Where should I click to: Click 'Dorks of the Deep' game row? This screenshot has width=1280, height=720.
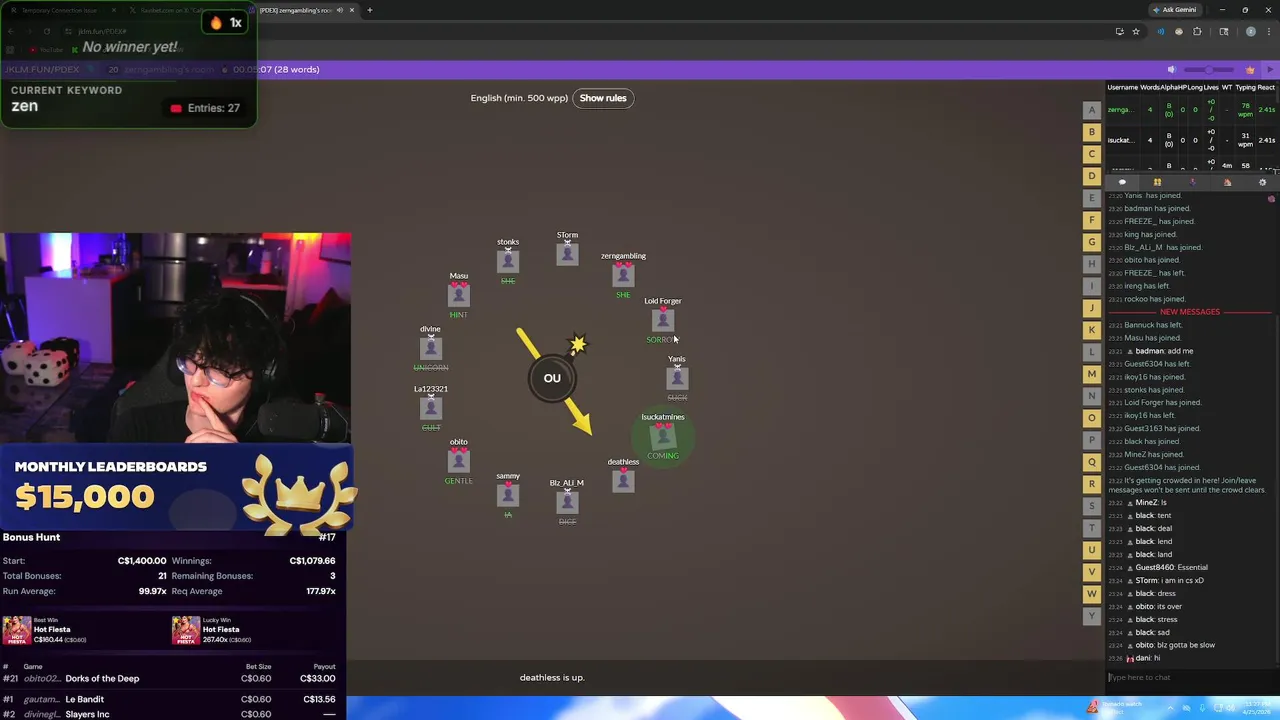[x=172, y=678]
